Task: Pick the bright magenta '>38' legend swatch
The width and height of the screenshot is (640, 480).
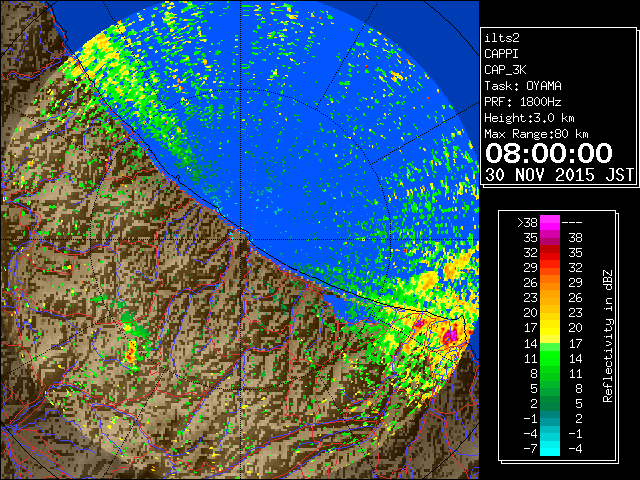Action: [550, 223]
